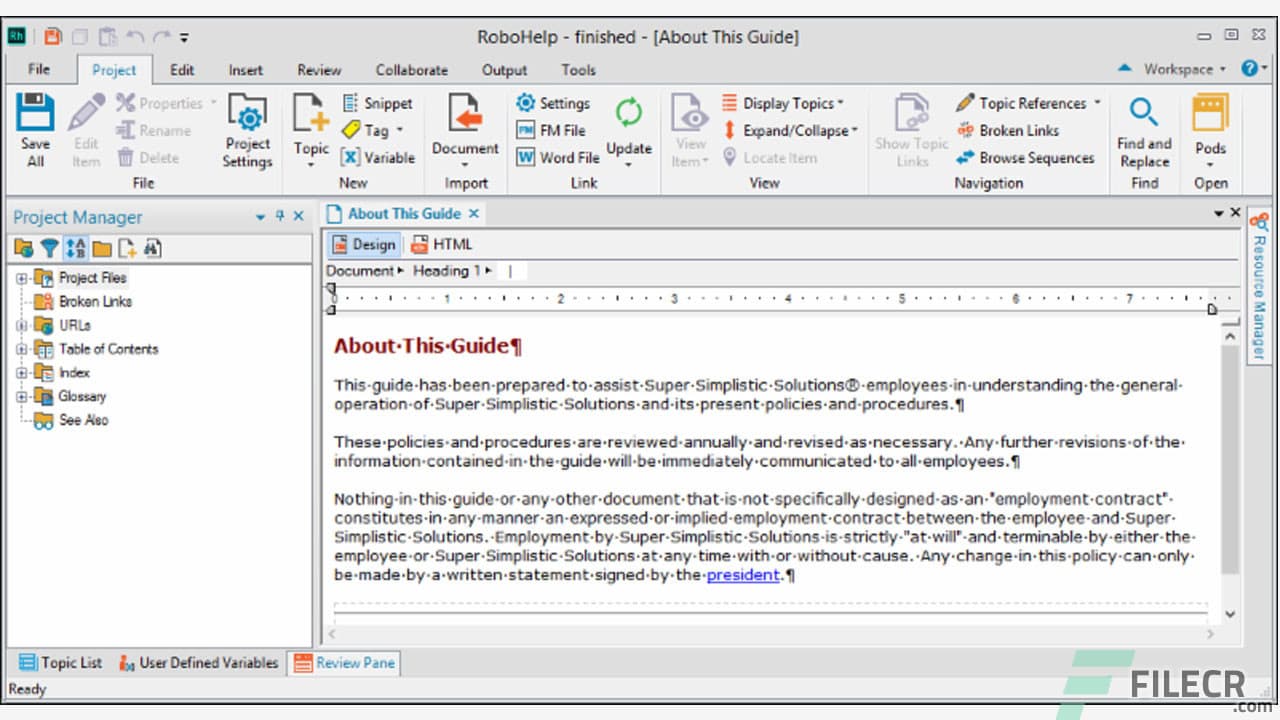Screen dimensions: 1280x720
Task: Click the president hyperlink in document
Action: [743, 575]
